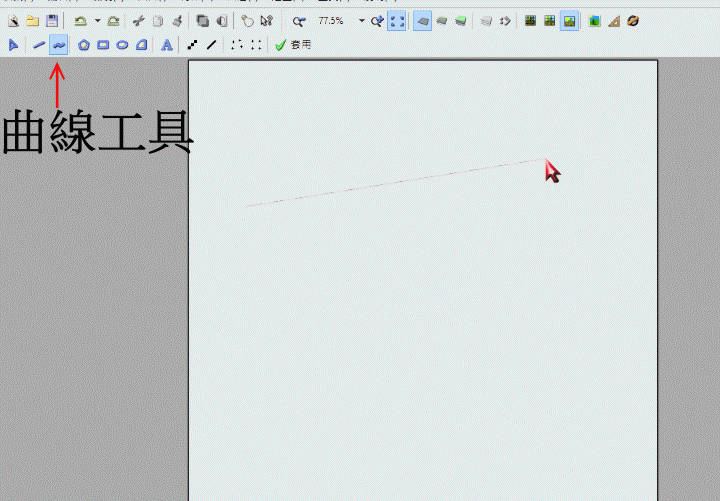
Task: Select the quarter-round corner shape tool
Action: tap(141, 45)
